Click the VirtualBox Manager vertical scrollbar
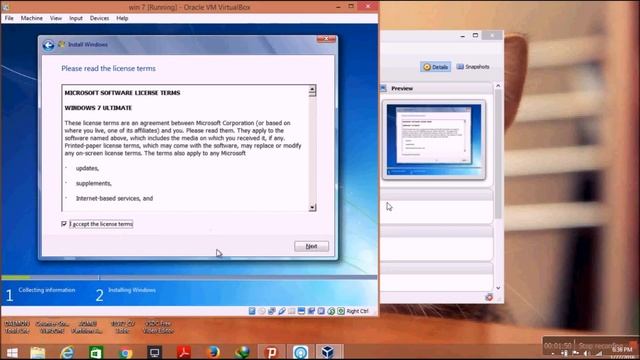This screenshot has width=640, height=360. [498, 154]
